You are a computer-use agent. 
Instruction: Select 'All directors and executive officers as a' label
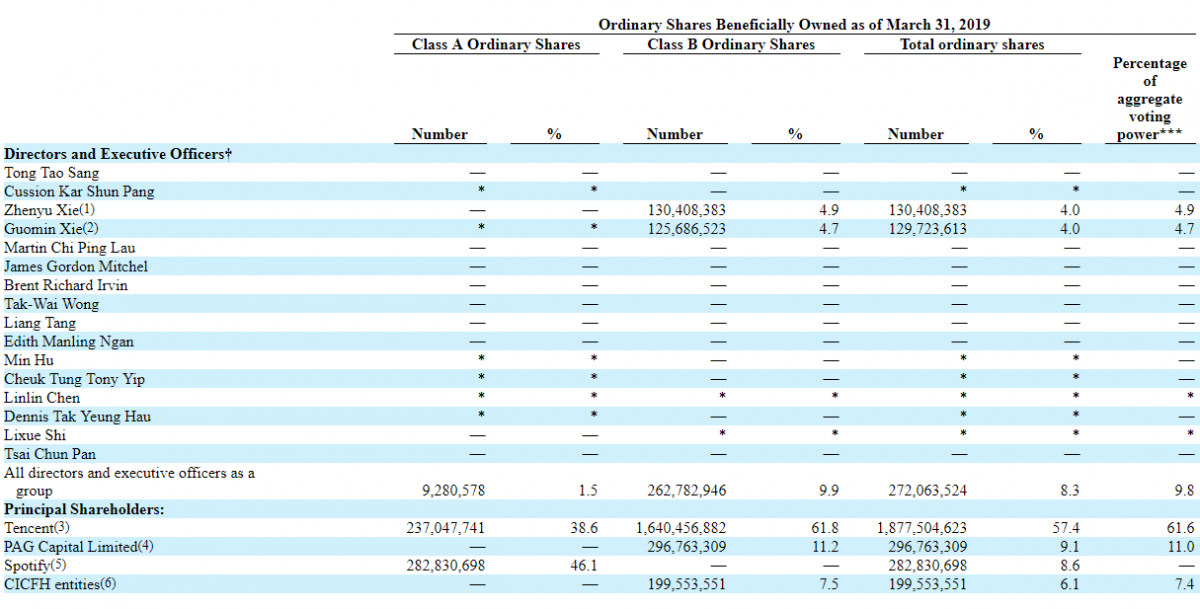point(130,473)
